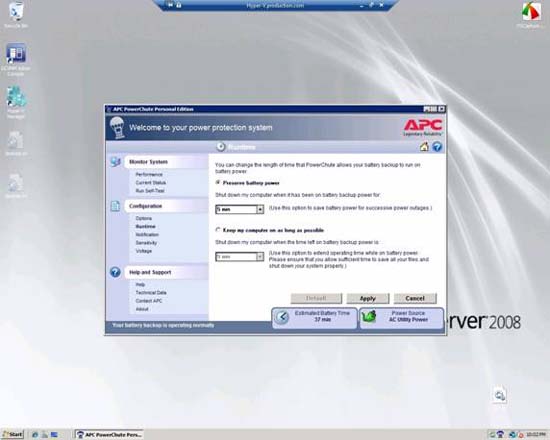The image size is (550, 440).
Task: Open Sensitivity settings
Action: point(146,243)
